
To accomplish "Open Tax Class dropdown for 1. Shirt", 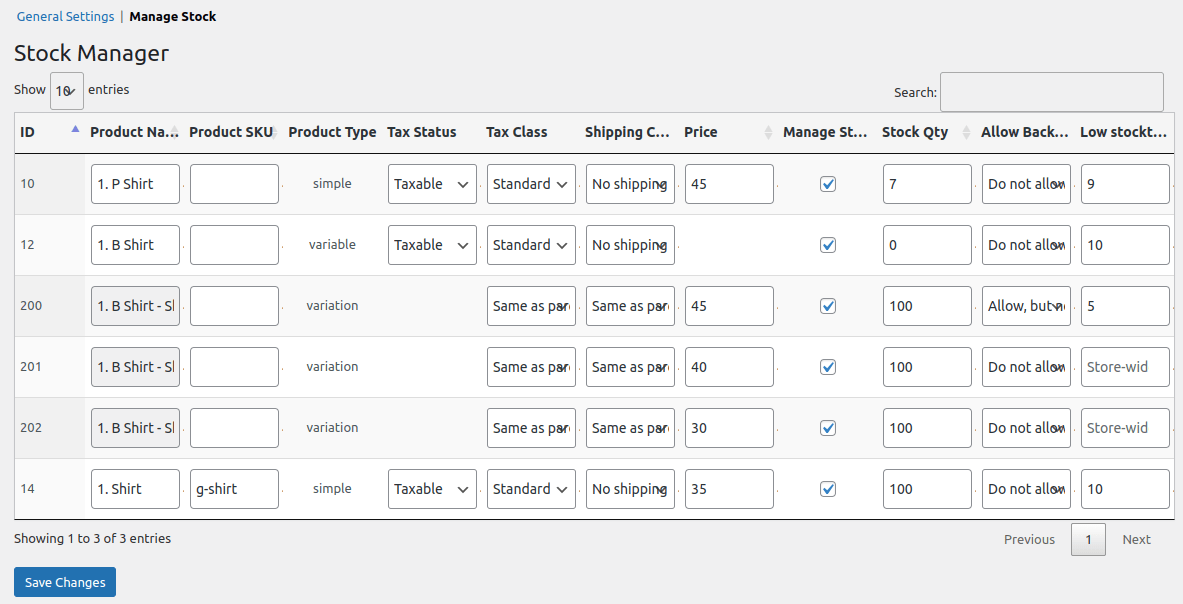I will pyautogui.click(x=531, y=489).
